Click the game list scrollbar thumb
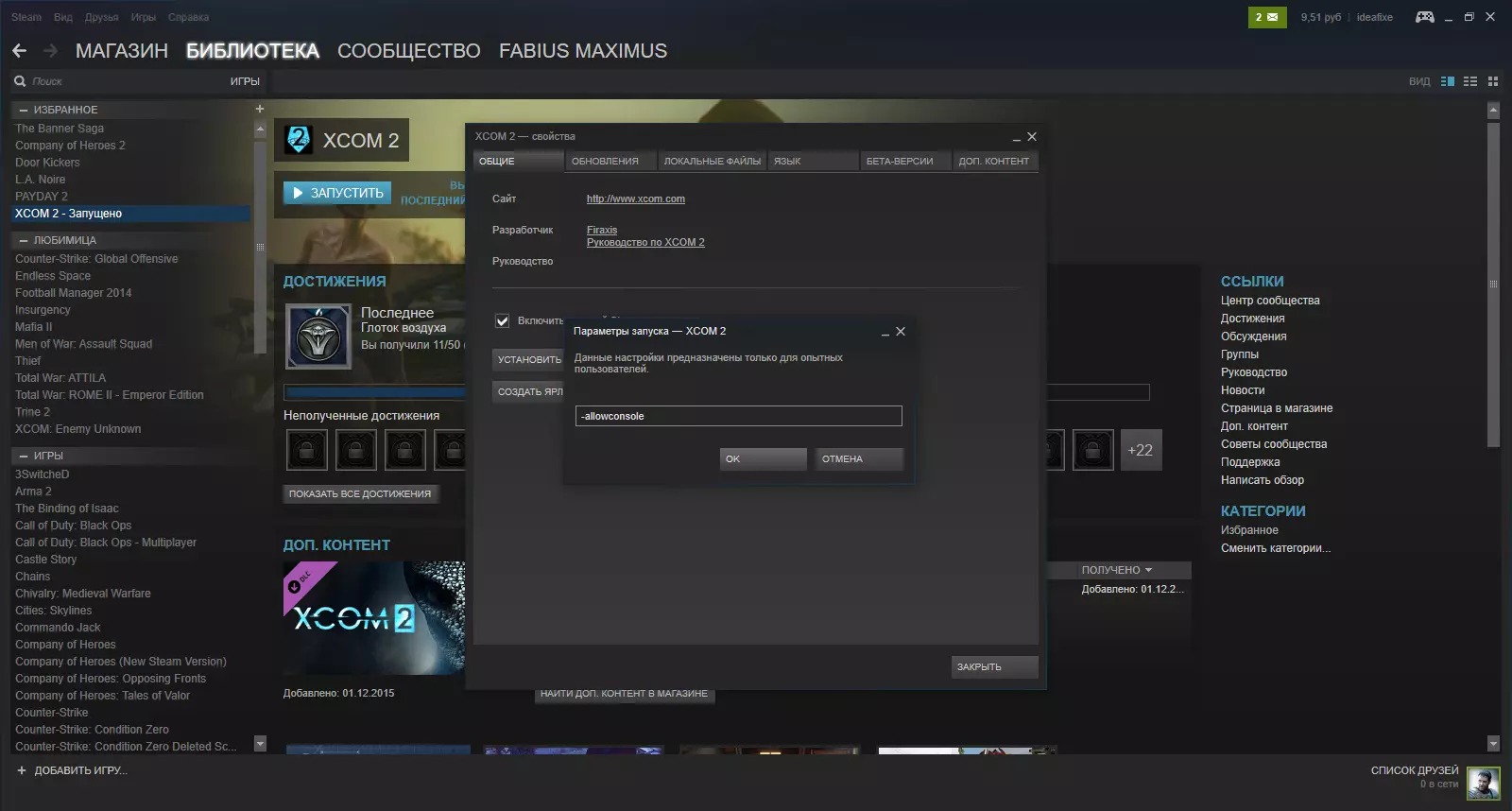 tap(260, 248)
